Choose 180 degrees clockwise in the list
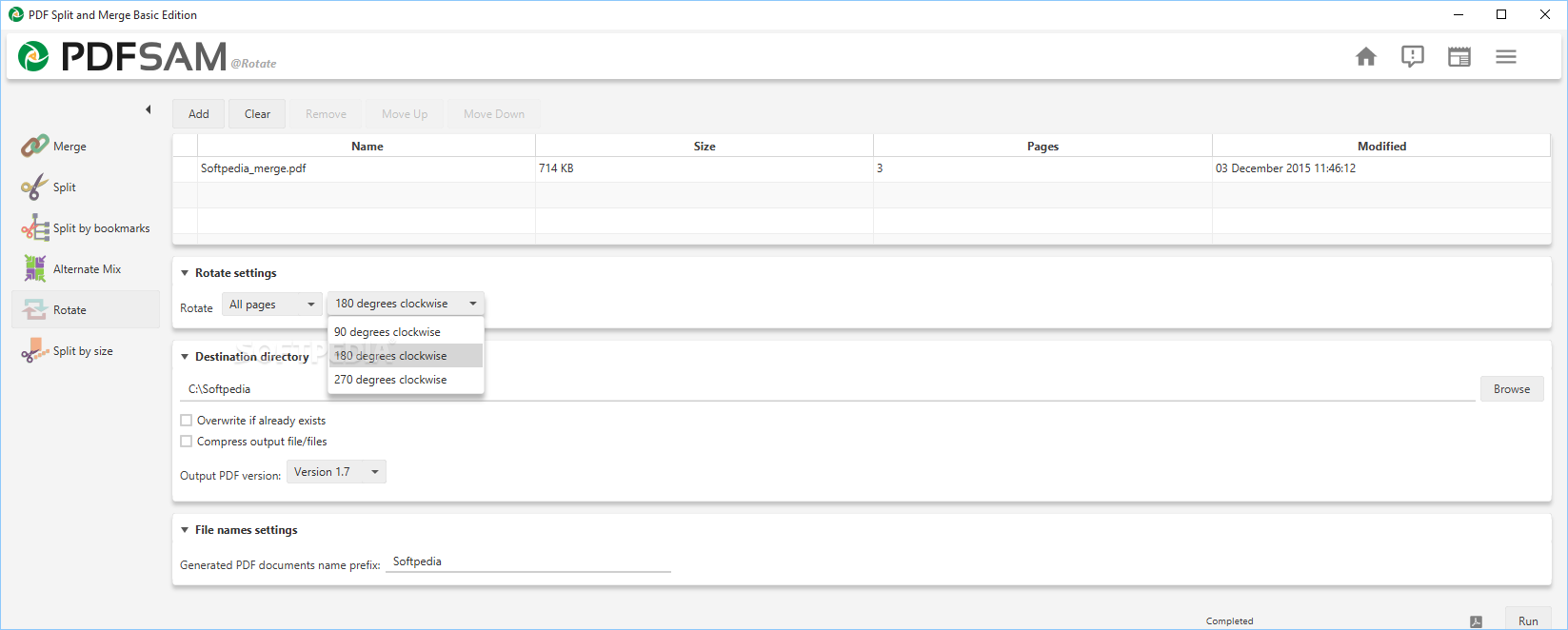The image size is (1568, 630). tap(406, 356)
